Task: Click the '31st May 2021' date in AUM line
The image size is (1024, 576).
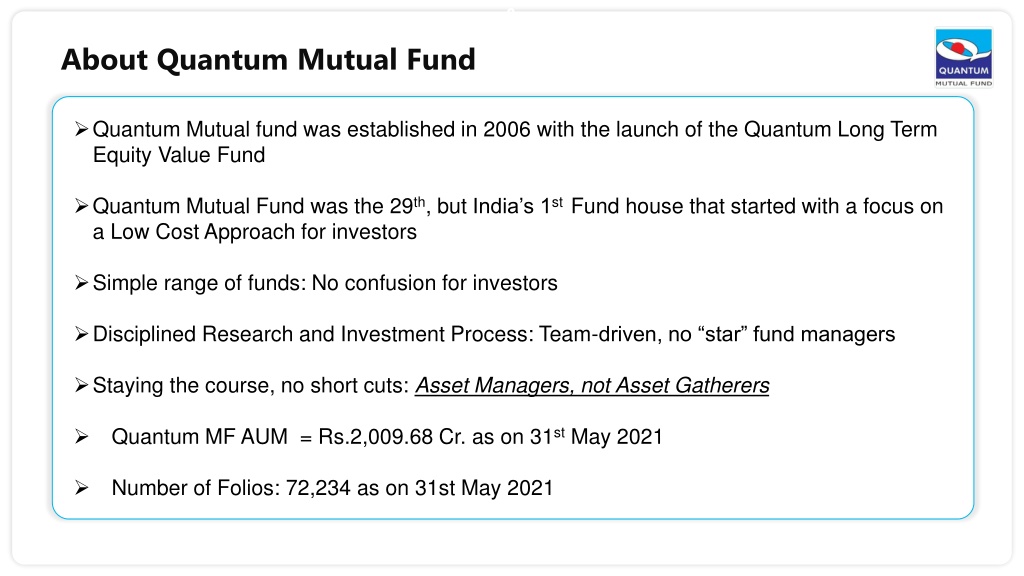Action: pyautogui.click(x=596, y=436)
